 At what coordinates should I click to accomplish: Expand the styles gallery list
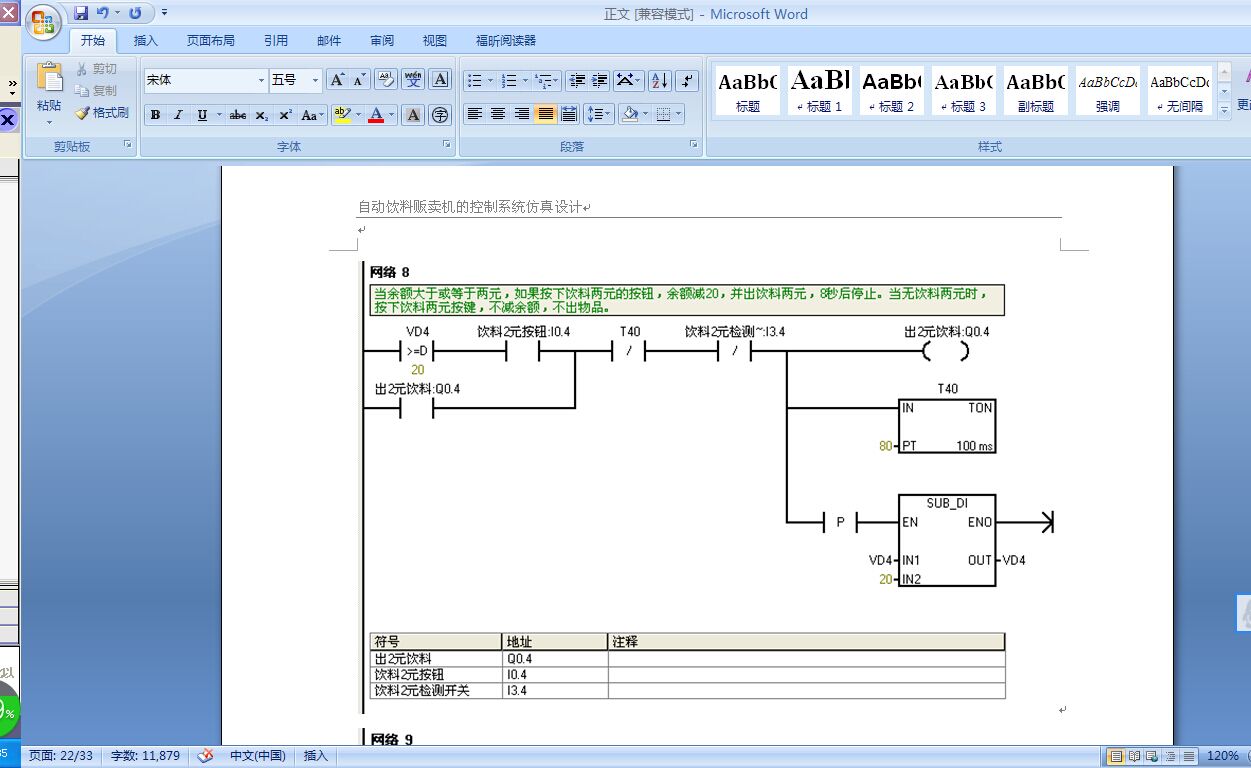click(x=1225, y=112)
